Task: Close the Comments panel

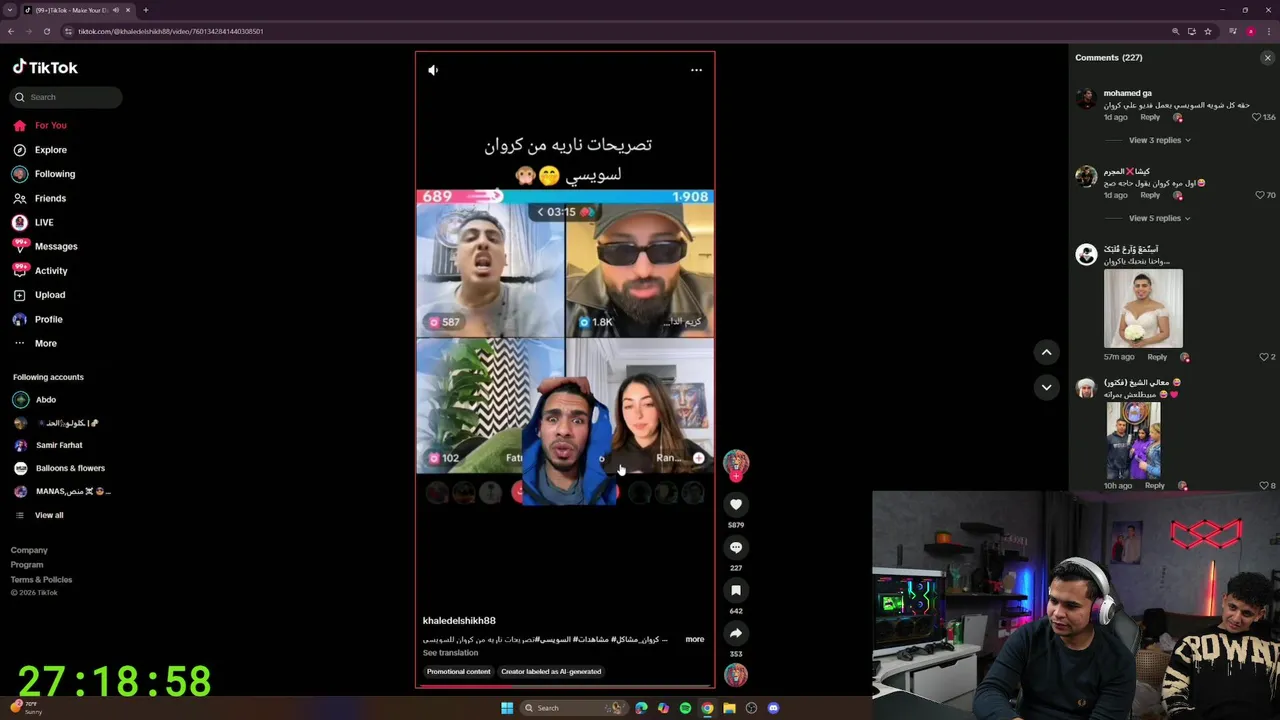Action: click(1267, 58)
